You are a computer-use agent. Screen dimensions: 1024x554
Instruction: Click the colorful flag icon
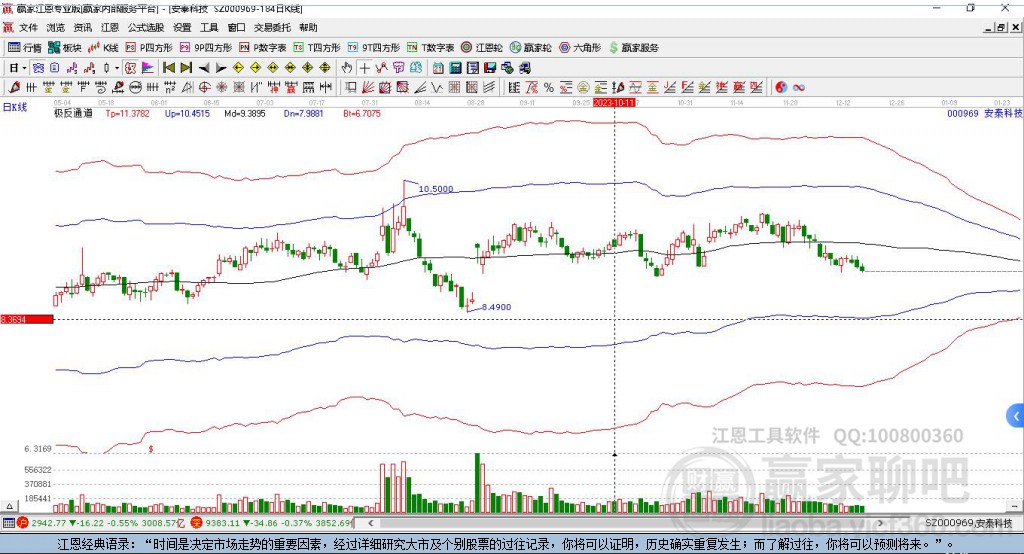point(148,68)
